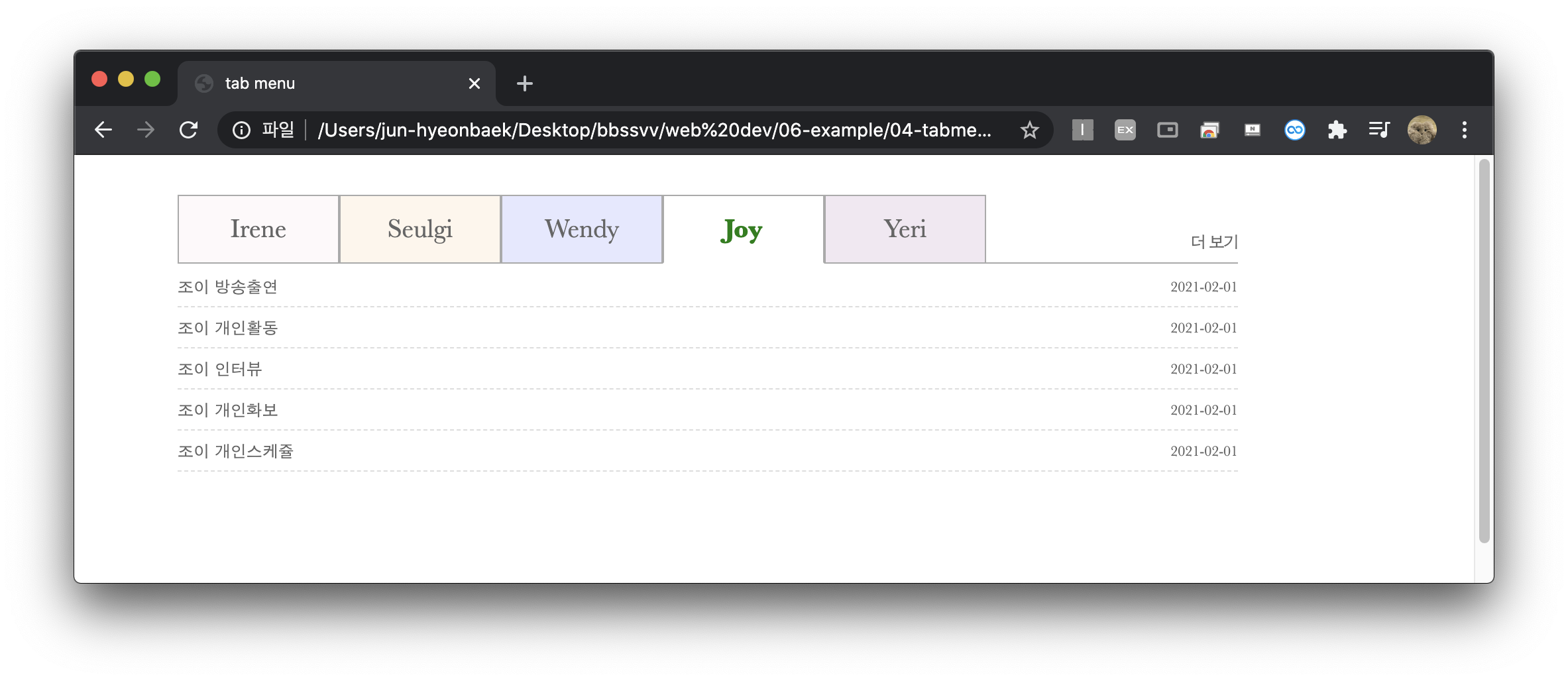Go back to the previous page

pyautogui.click(x=103, y=130)
